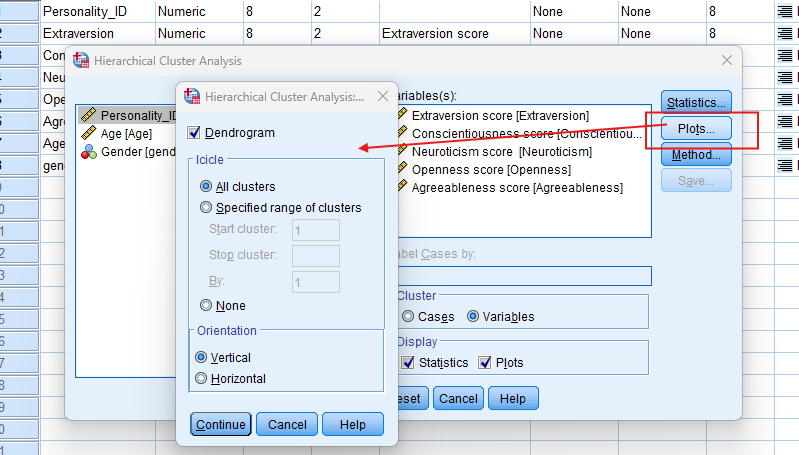Select Specified range of clusters option
Image resolution: width=799 pixels, height=455 pixels.
tap(207, 208)
